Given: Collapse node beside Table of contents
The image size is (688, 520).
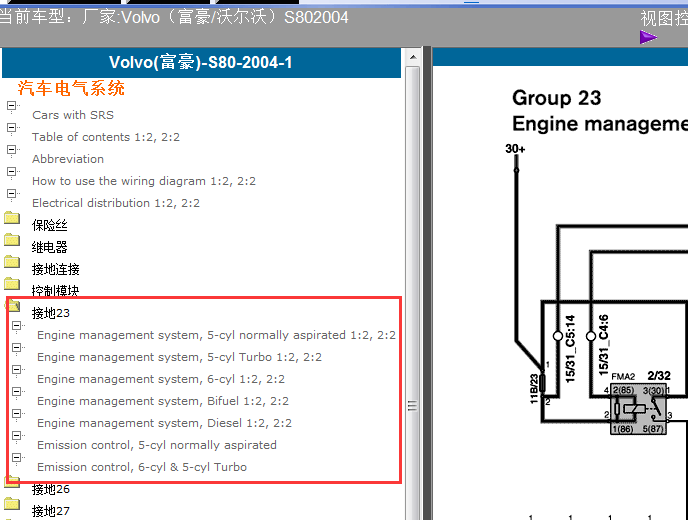Looking at the screenshot, I should point(11,128).
